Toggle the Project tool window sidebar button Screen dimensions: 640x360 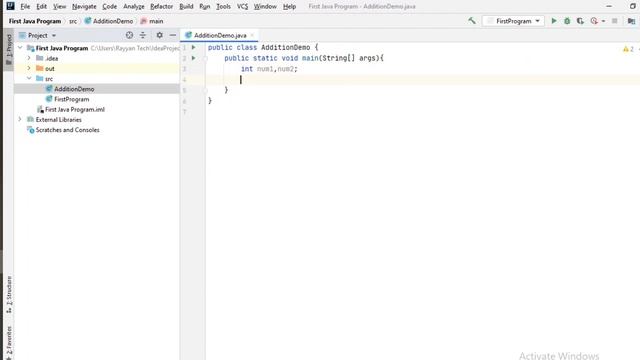pos(9,50)
